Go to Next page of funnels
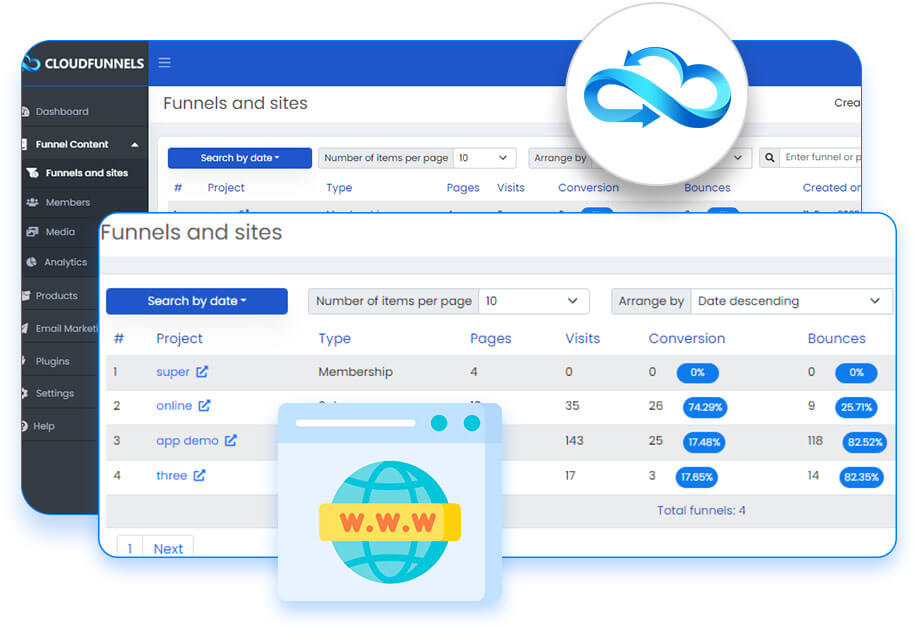Image resolution: width=915 pixels, height=629 pixels. (168, 548)
